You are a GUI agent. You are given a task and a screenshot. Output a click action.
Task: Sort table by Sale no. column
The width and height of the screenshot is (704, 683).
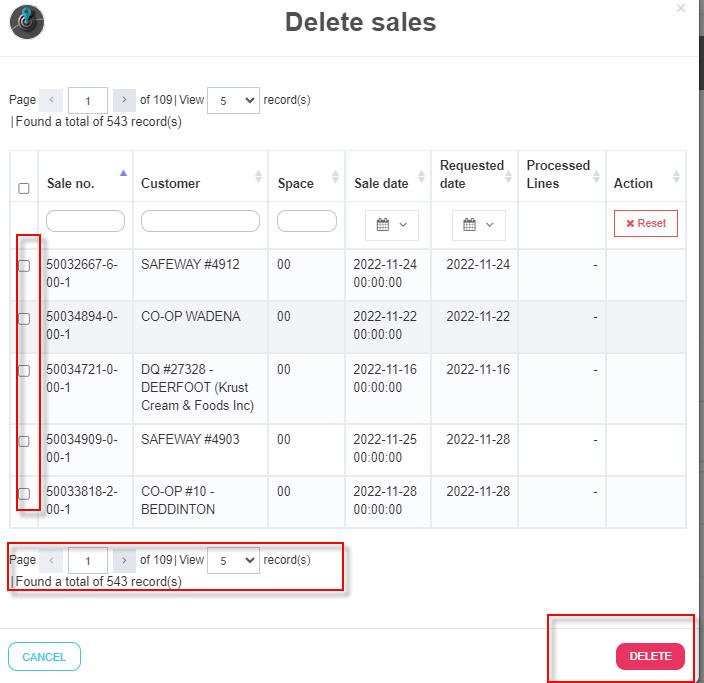[x=123, y=175]
